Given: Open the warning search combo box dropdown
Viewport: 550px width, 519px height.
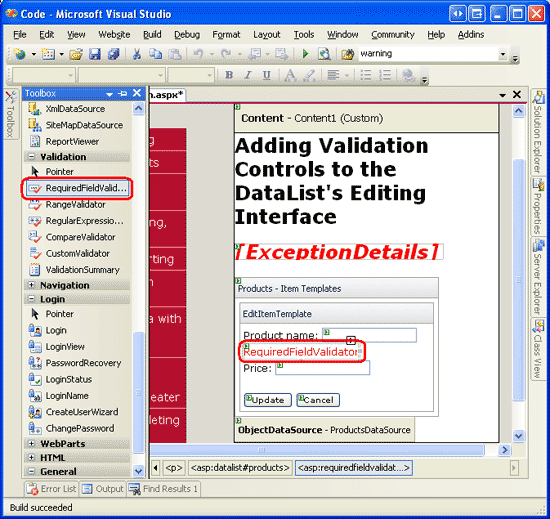Looking at the screenshot, I should (x=503, y=54).
